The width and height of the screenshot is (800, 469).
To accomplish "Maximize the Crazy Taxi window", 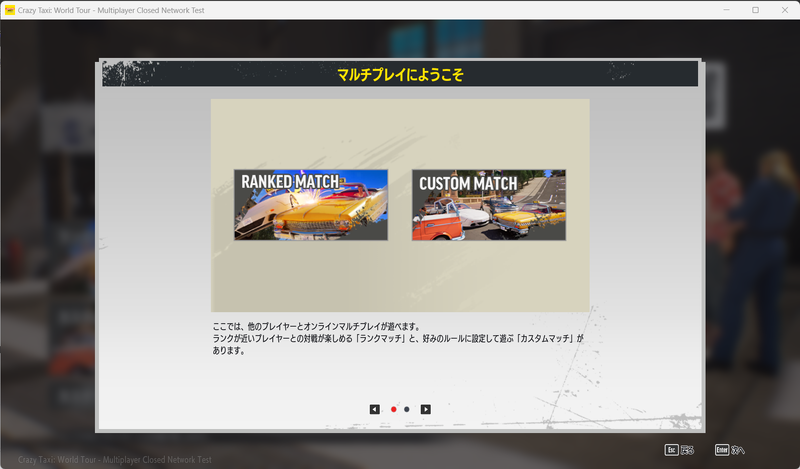I will [x=756, y=10].
